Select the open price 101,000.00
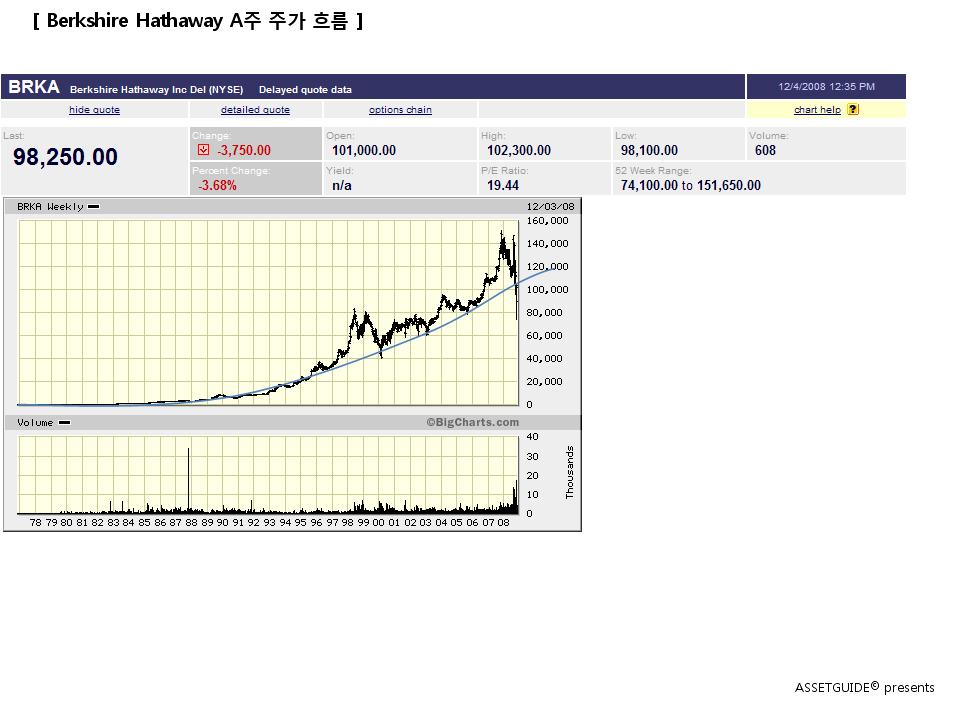Viewport: 959px width, 717px height. pos(364,150)
